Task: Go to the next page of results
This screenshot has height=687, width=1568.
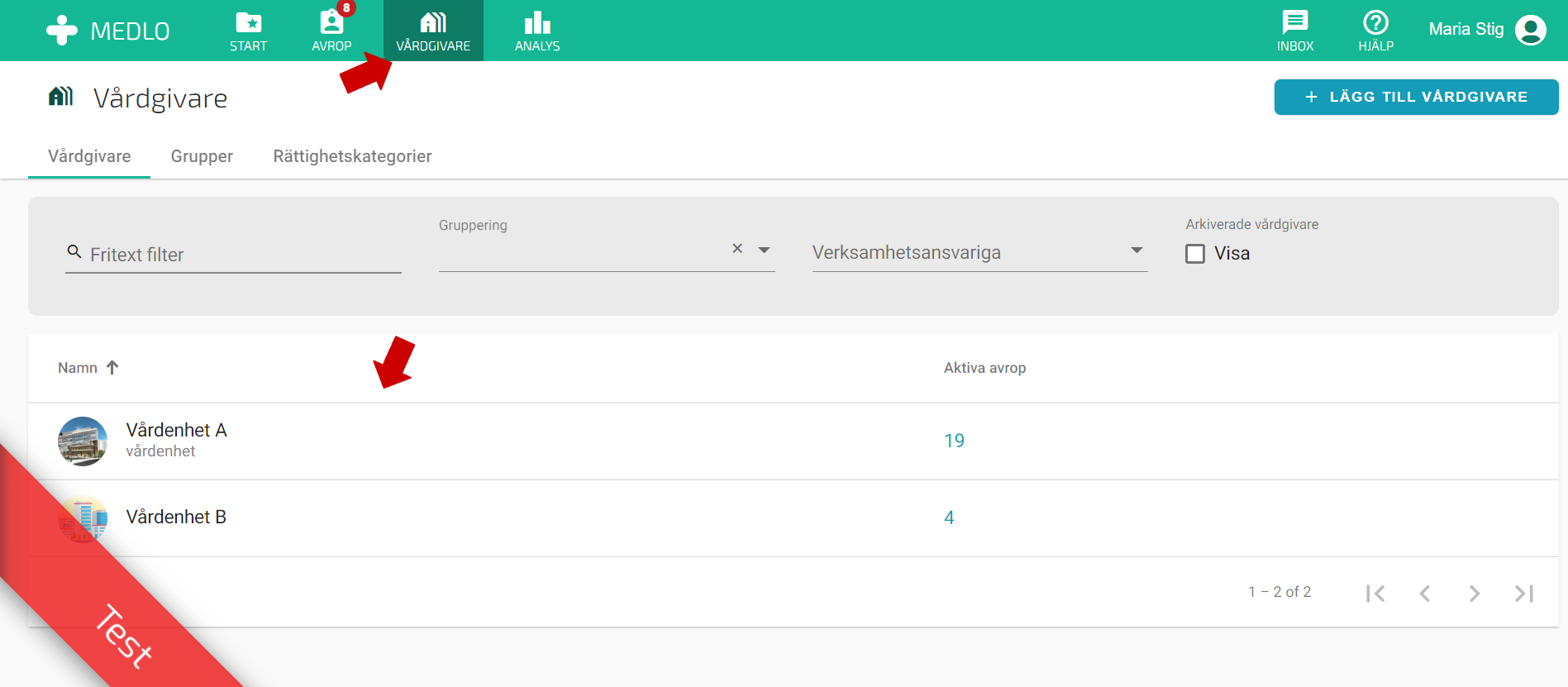Action: (1475, 593)
